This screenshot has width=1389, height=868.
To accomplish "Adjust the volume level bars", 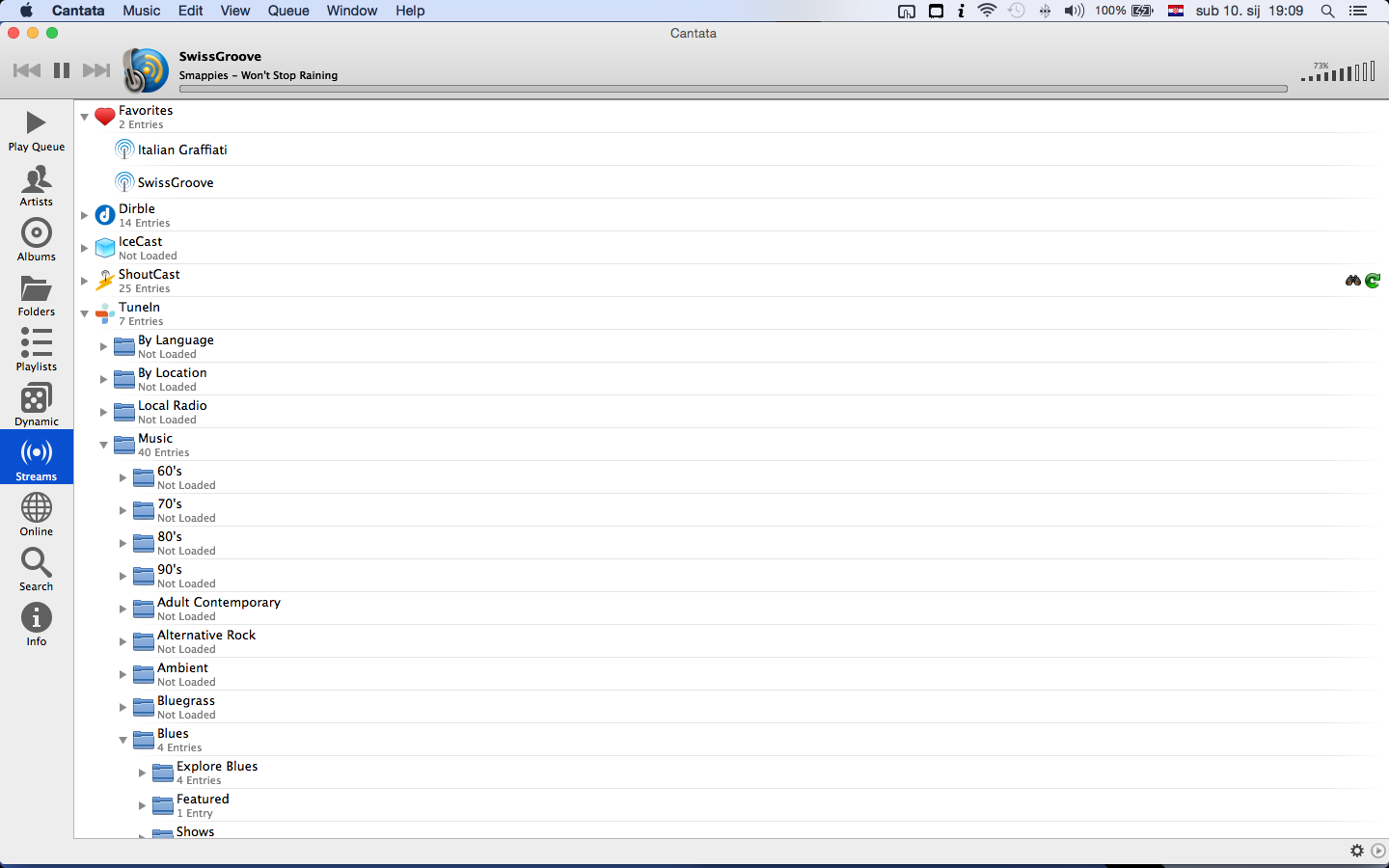I will (x=1338, y=71).
